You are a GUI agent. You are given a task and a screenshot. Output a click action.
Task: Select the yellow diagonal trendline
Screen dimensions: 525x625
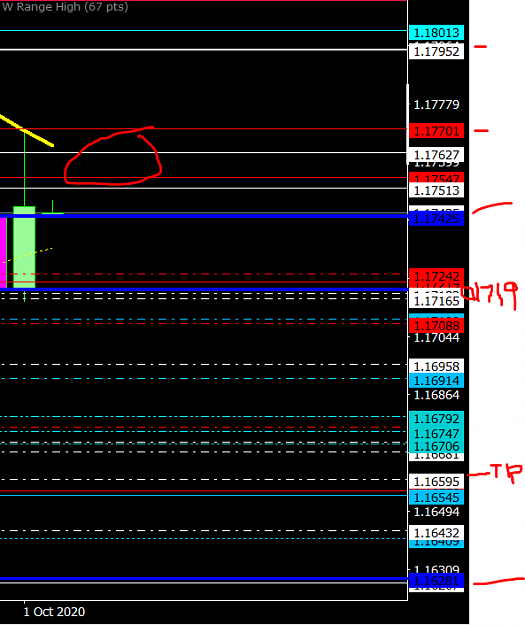coord(27,130)
